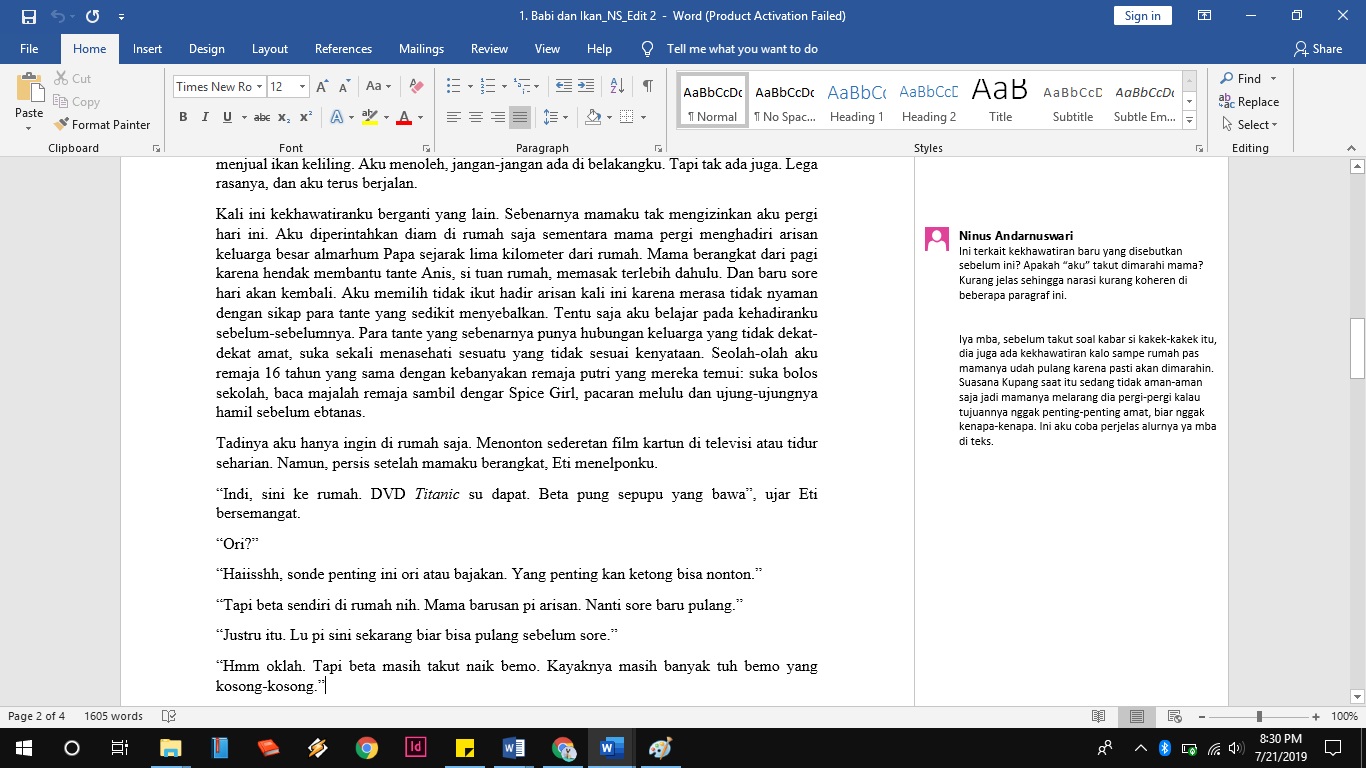
Task: Click the Save icon in the title bar
Action: pos(28,16)
